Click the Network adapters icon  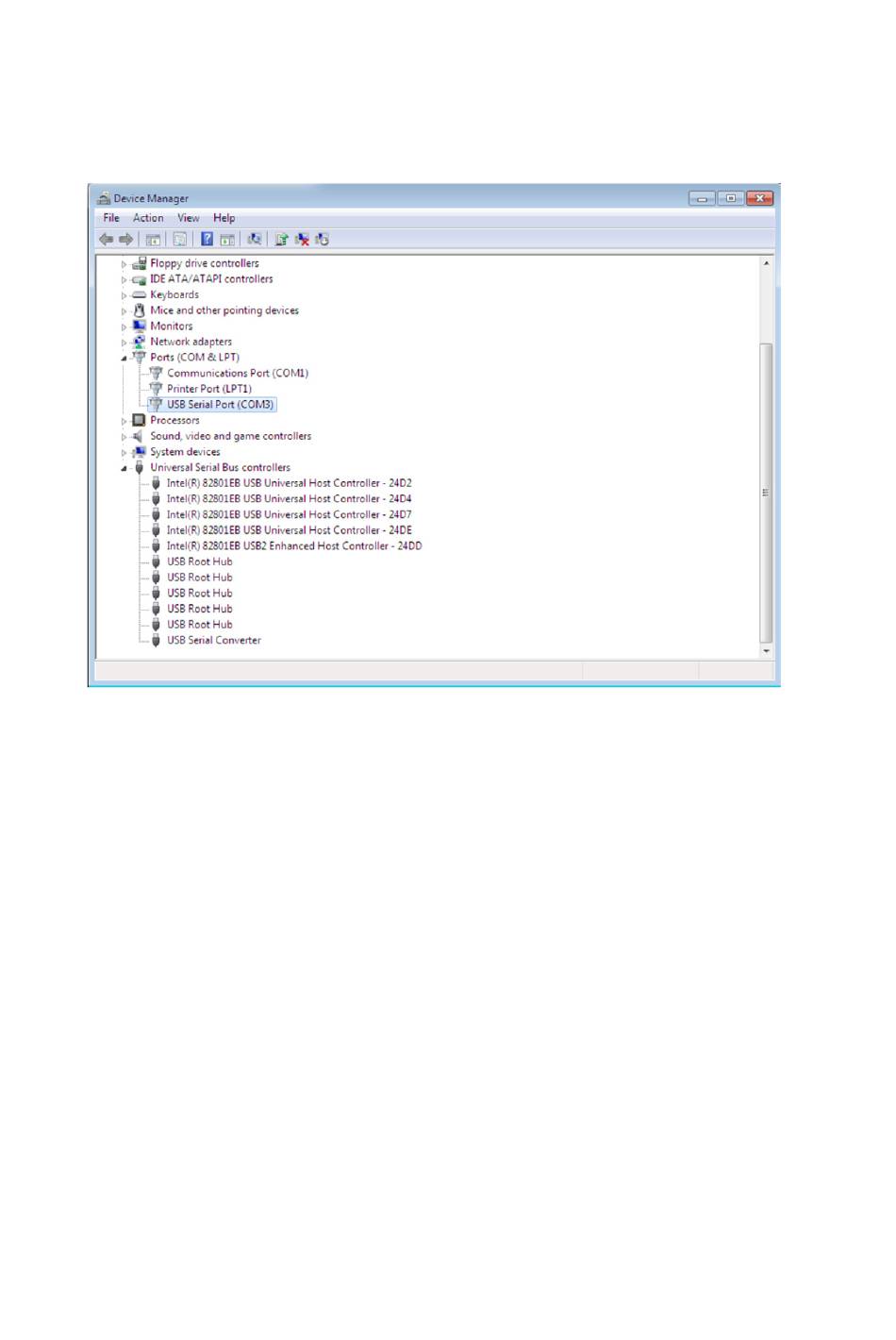coord(140,342)
